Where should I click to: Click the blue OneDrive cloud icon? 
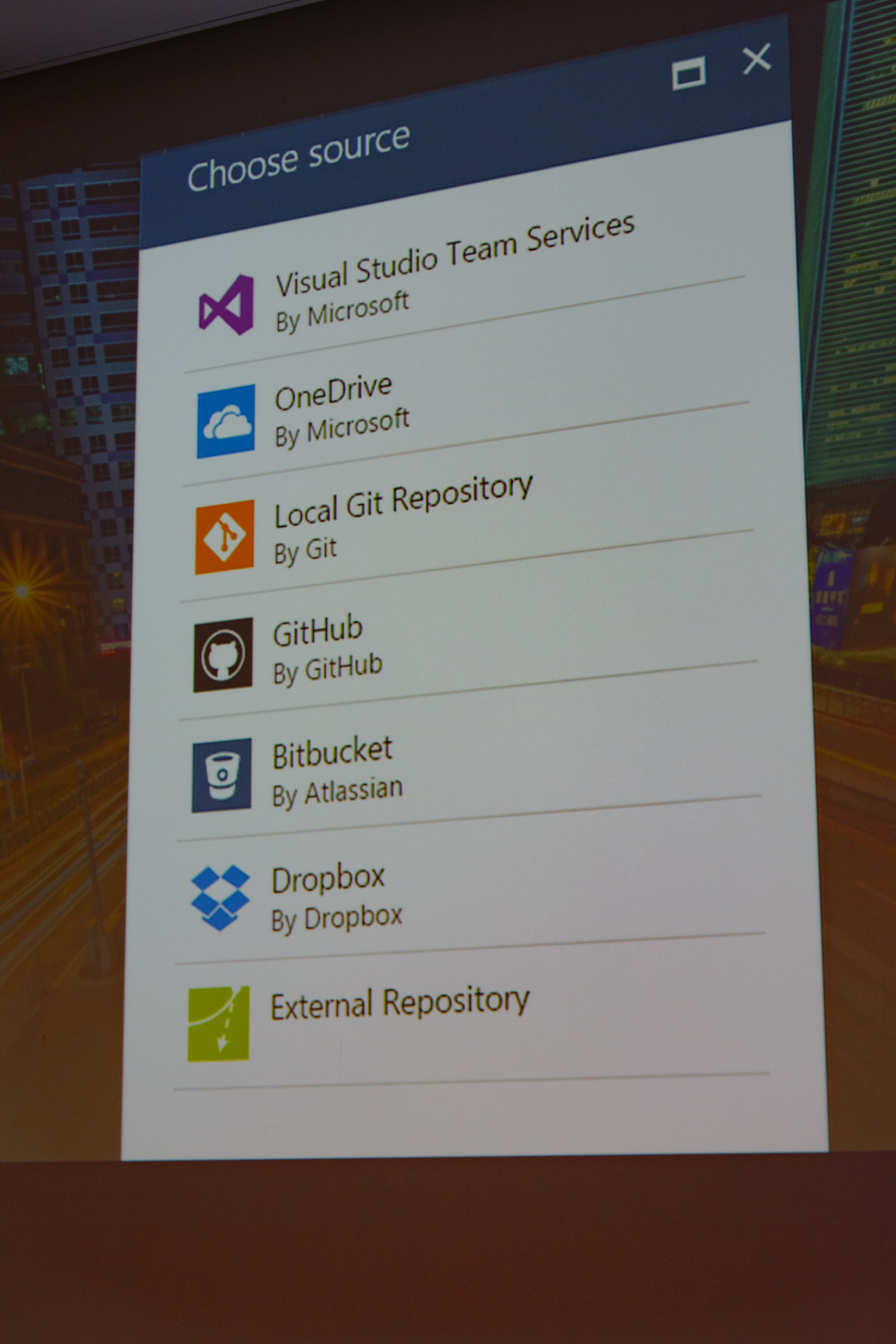click(226, 421)
